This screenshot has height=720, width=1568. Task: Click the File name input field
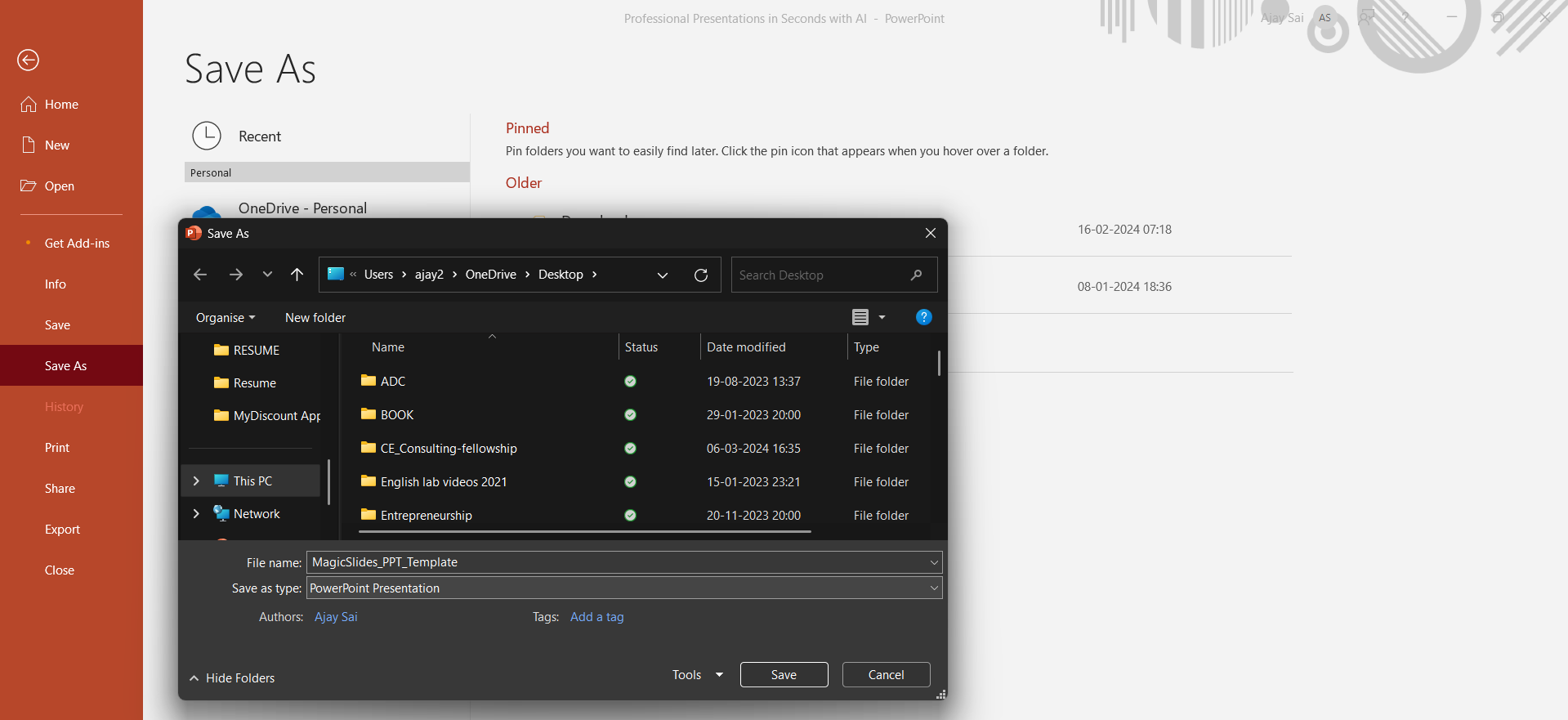pos(617,562)
